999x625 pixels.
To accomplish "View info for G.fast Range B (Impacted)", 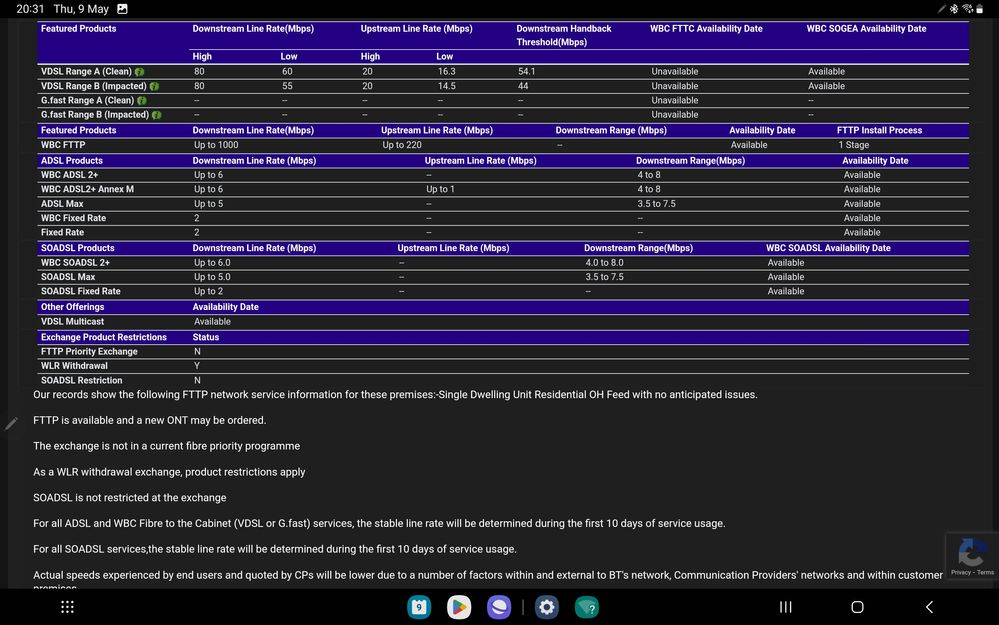I will pyautogui.click(x=156, y=114).
